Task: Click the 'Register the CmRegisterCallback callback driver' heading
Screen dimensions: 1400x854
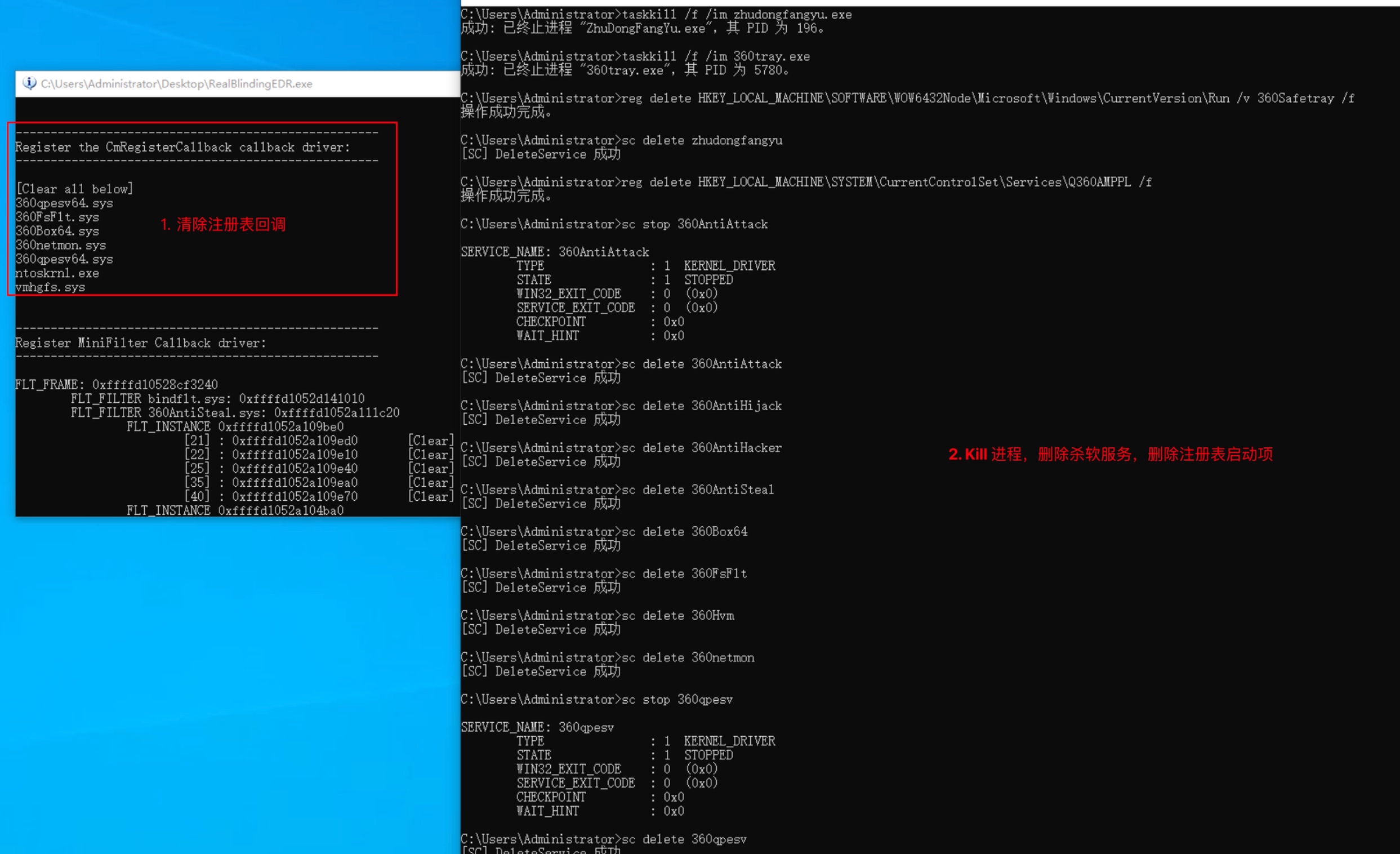Action: click(x=182, y=147)
